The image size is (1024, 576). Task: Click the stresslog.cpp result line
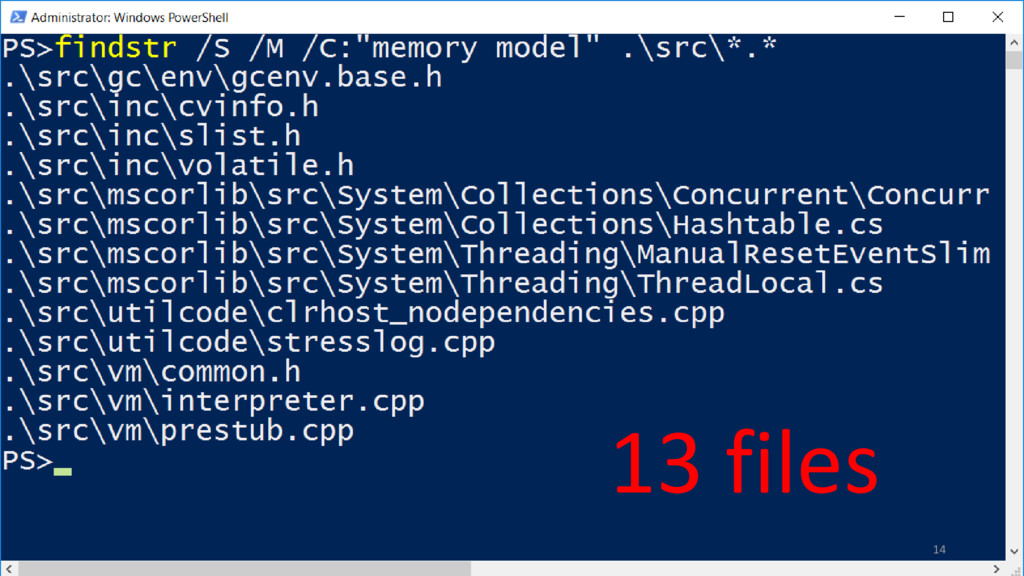coord(249,342)
